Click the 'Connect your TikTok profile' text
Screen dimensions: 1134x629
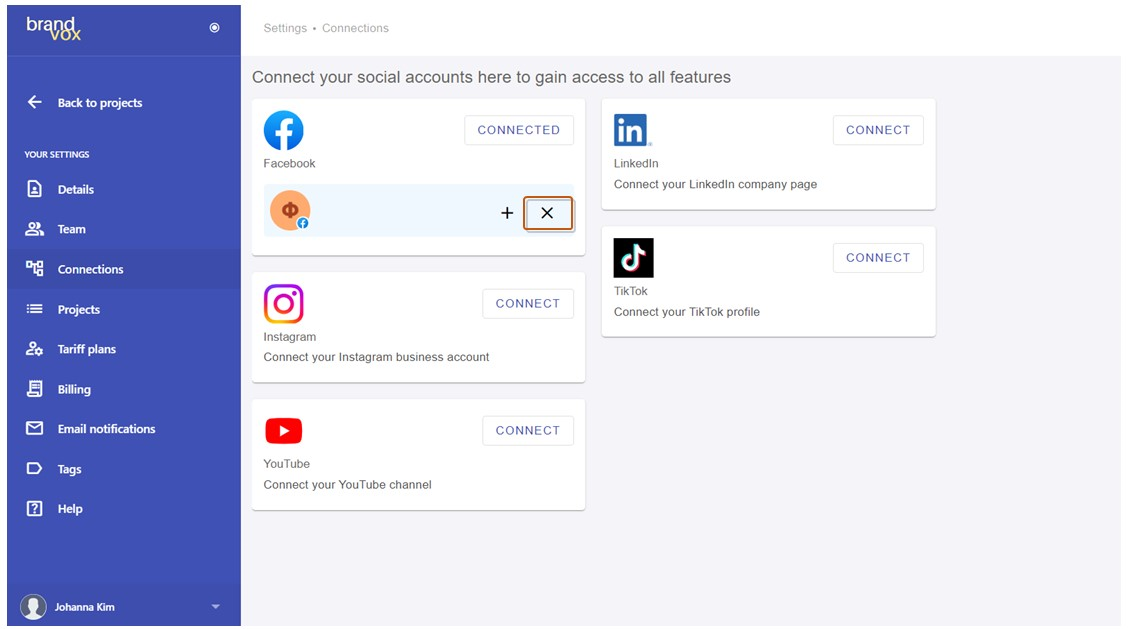click(687, 312)
